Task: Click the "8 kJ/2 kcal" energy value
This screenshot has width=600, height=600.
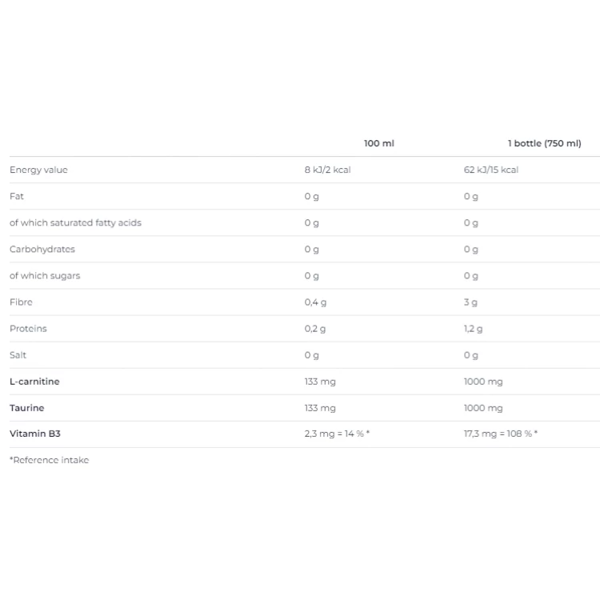Action: 327,170
